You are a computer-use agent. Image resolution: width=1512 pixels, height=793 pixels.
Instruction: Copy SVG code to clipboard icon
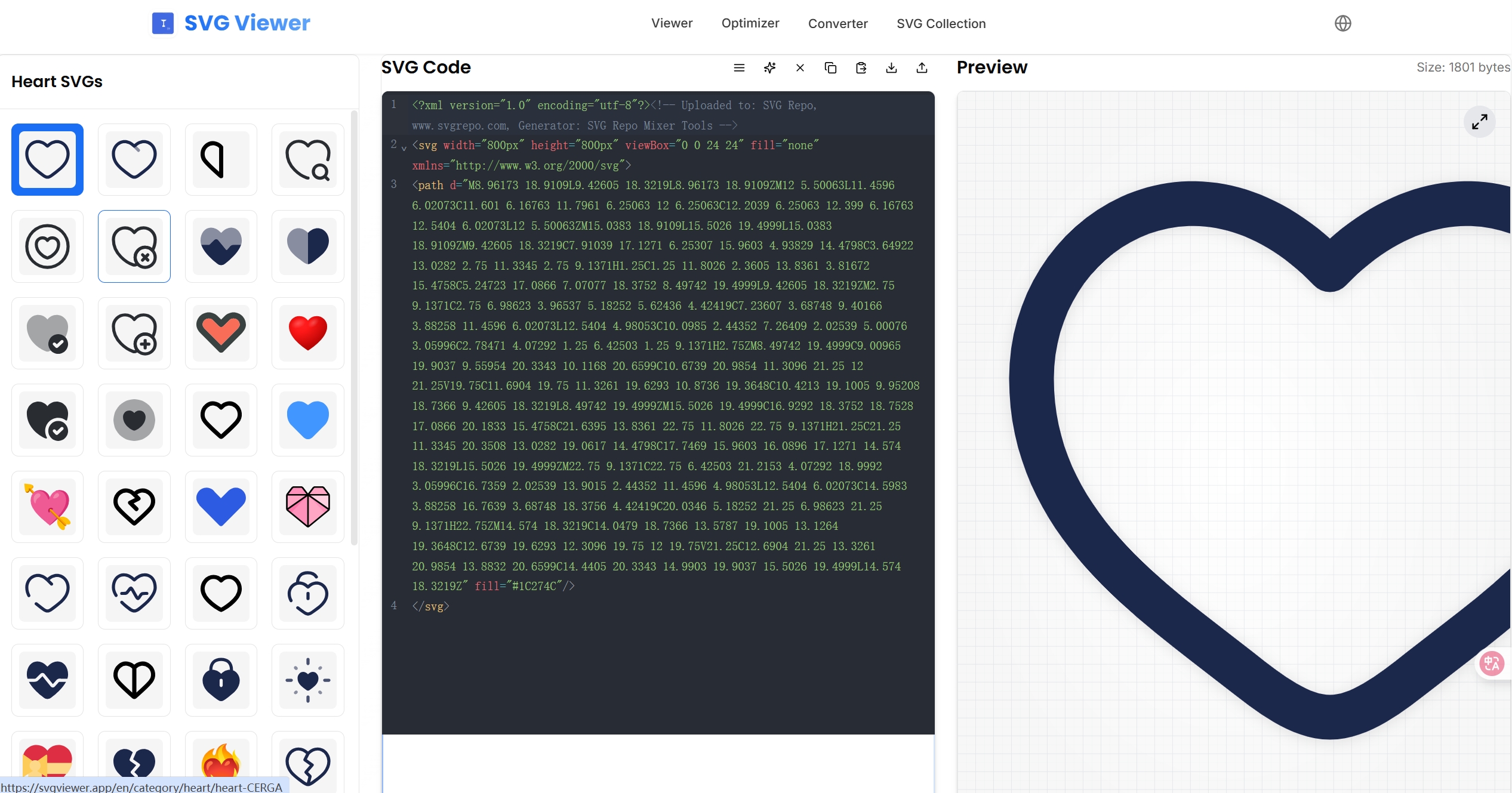coord(830,68)
